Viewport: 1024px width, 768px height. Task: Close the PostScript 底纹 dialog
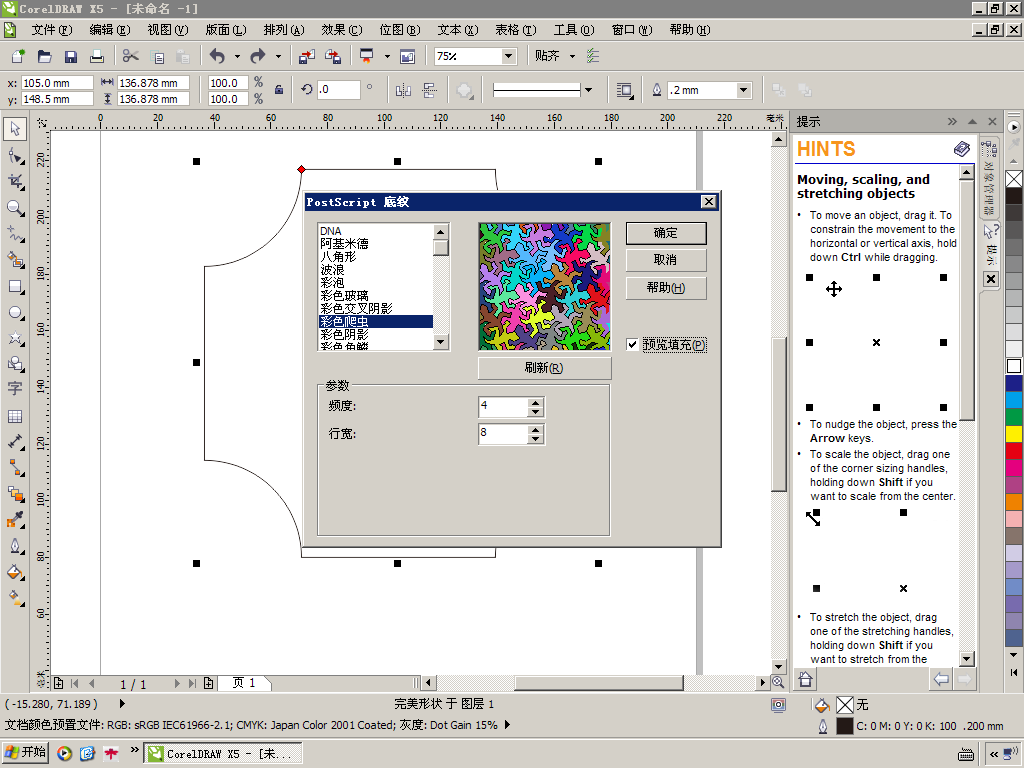coord(709,202)
